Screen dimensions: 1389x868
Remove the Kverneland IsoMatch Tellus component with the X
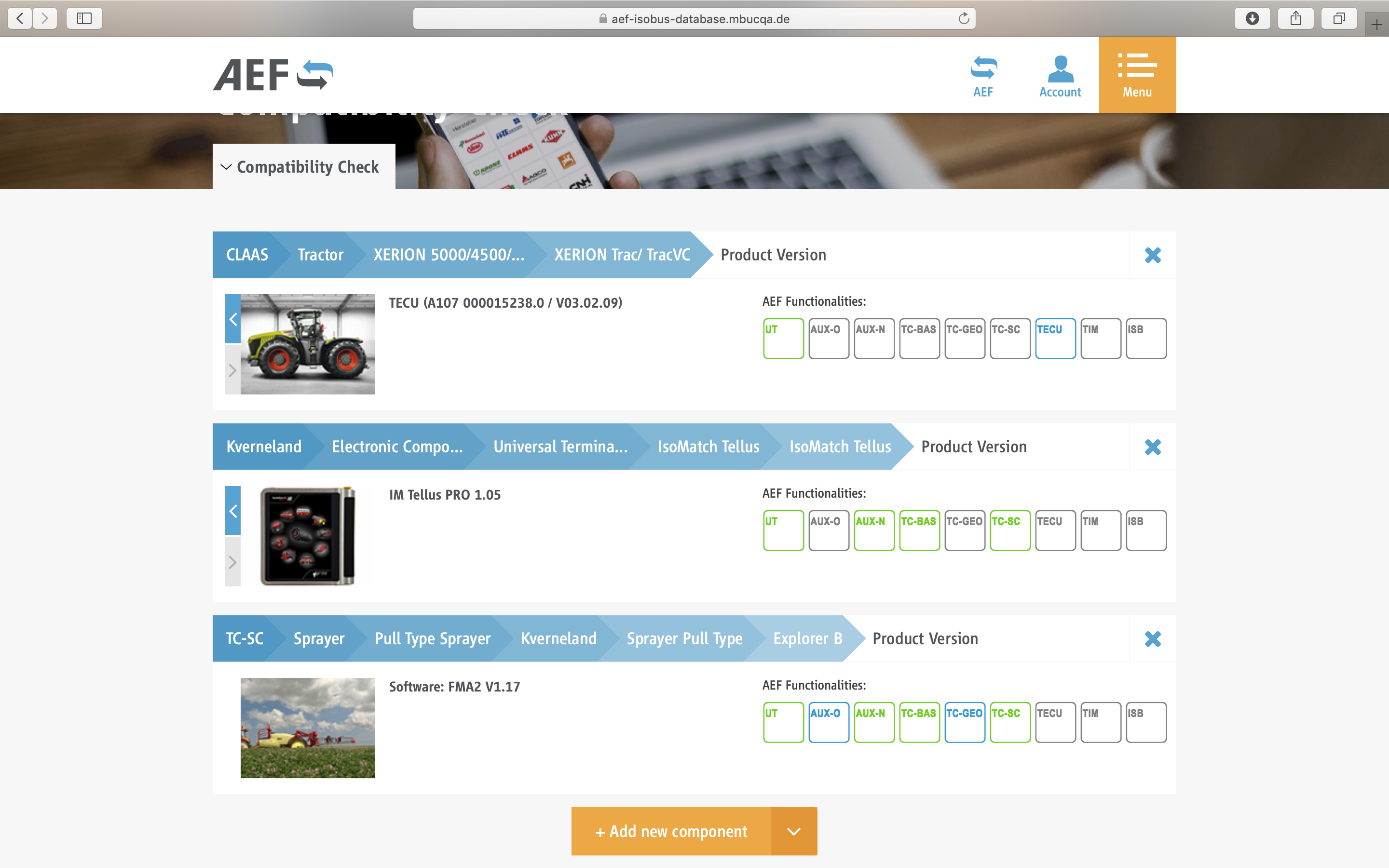point(1153,447)
